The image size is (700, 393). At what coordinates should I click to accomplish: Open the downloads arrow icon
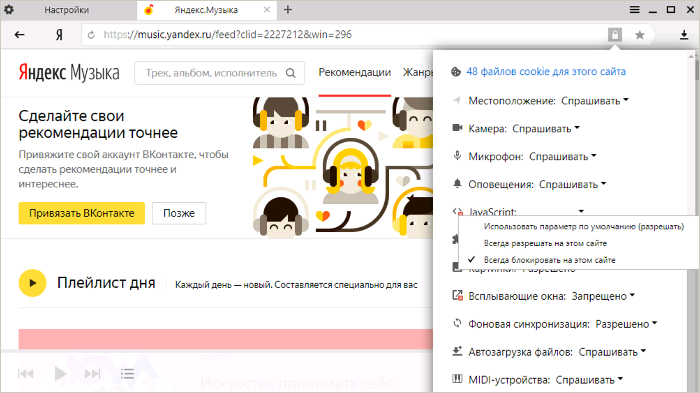coord(683,35)
